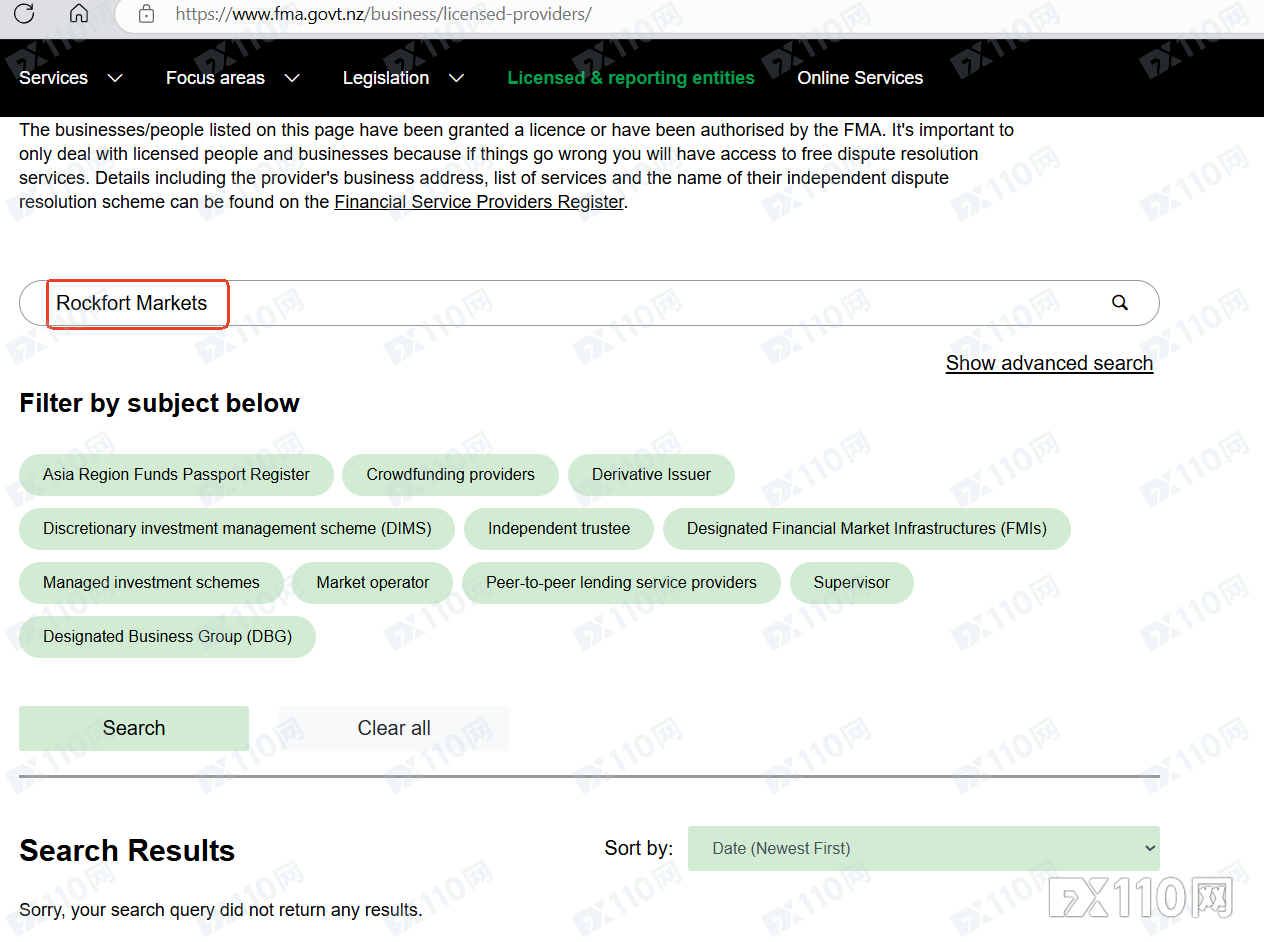Open Online Services menu item
This screenshot has height=942, width=1264.
(x=860, y=78)
